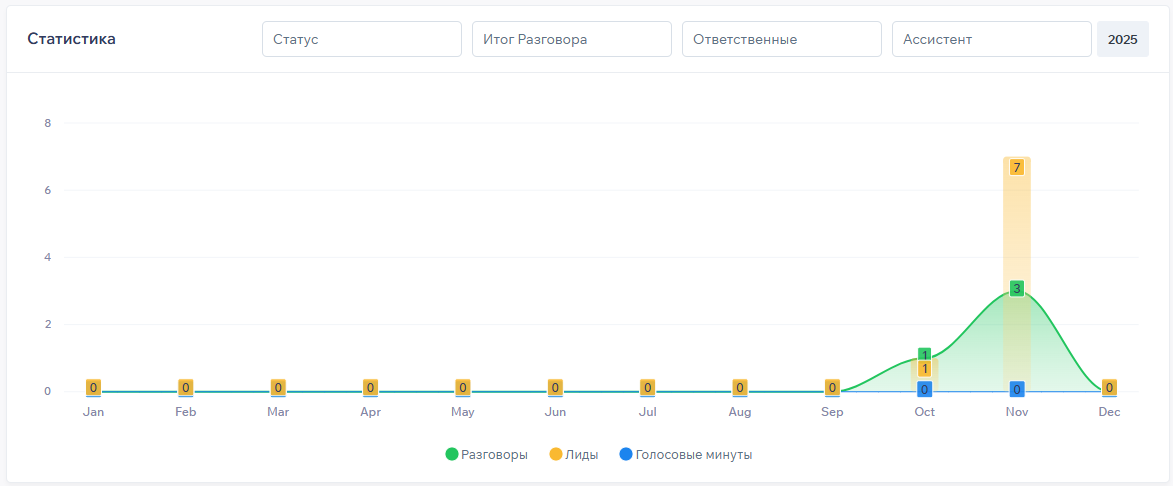Open the Статус filter dropdown
Screen dimensions: 1173x486
[x=361, y=39]
